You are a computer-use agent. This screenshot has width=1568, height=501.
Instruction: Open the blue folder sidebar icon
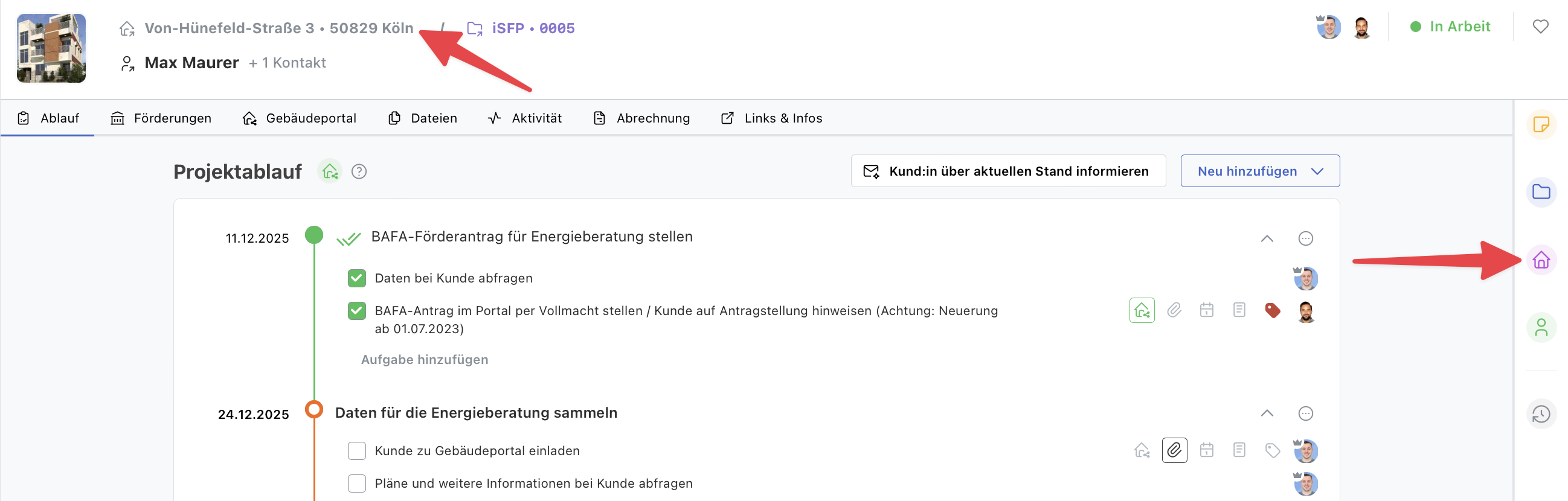point(1541,192)
